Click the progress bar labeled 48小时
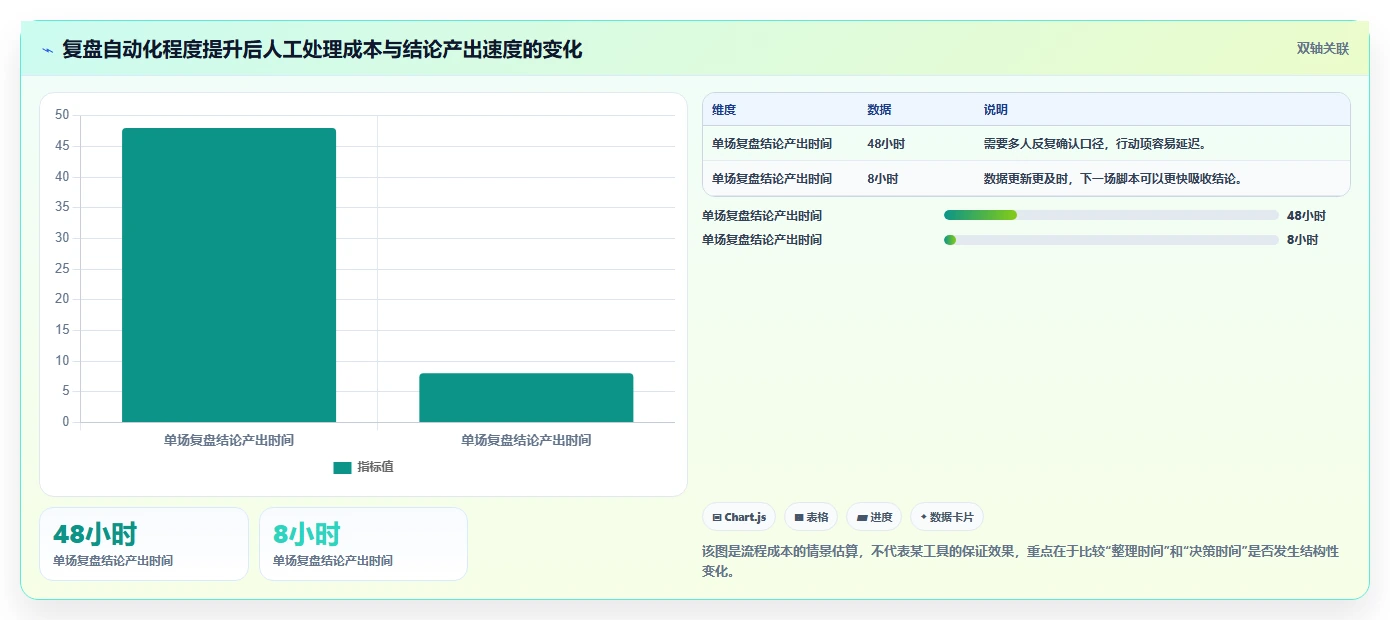 [1111, 215]
